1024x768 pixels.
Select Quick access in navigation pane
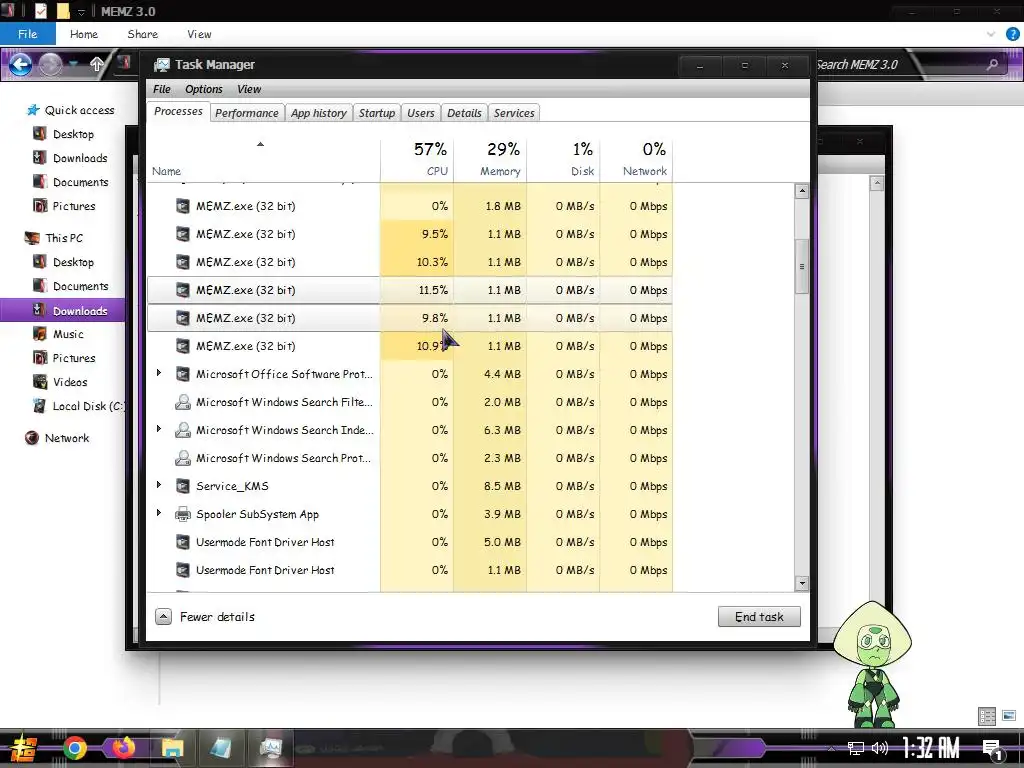click(79, 110)
